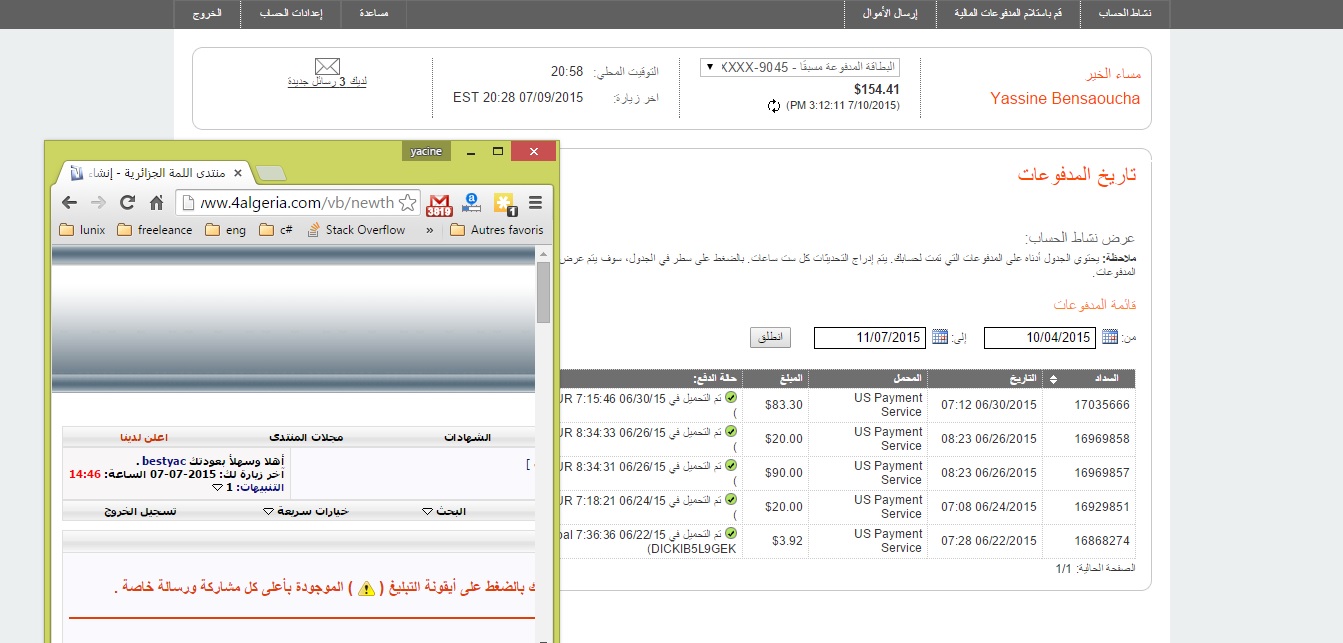The width and height of the screenshot is (1343, 643).
Task: Bookmark this page with the star icon
Action: point(407,203)
